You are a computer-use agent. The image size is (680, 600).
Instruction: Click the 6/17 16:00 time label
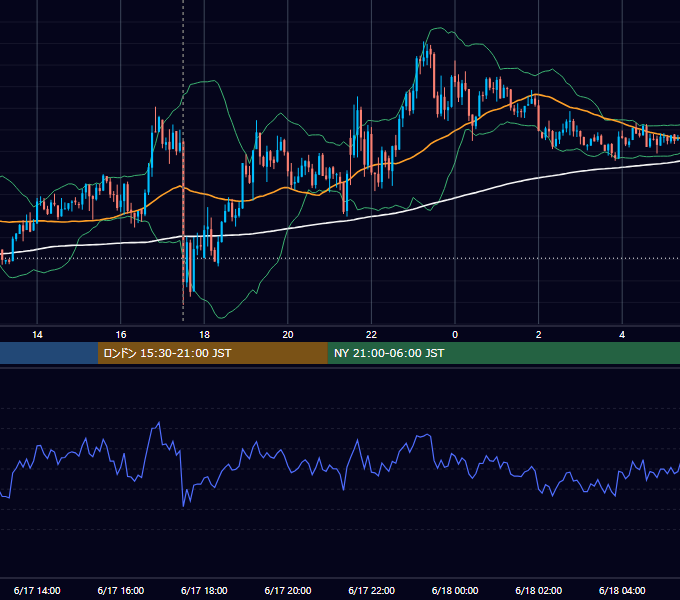121,590
